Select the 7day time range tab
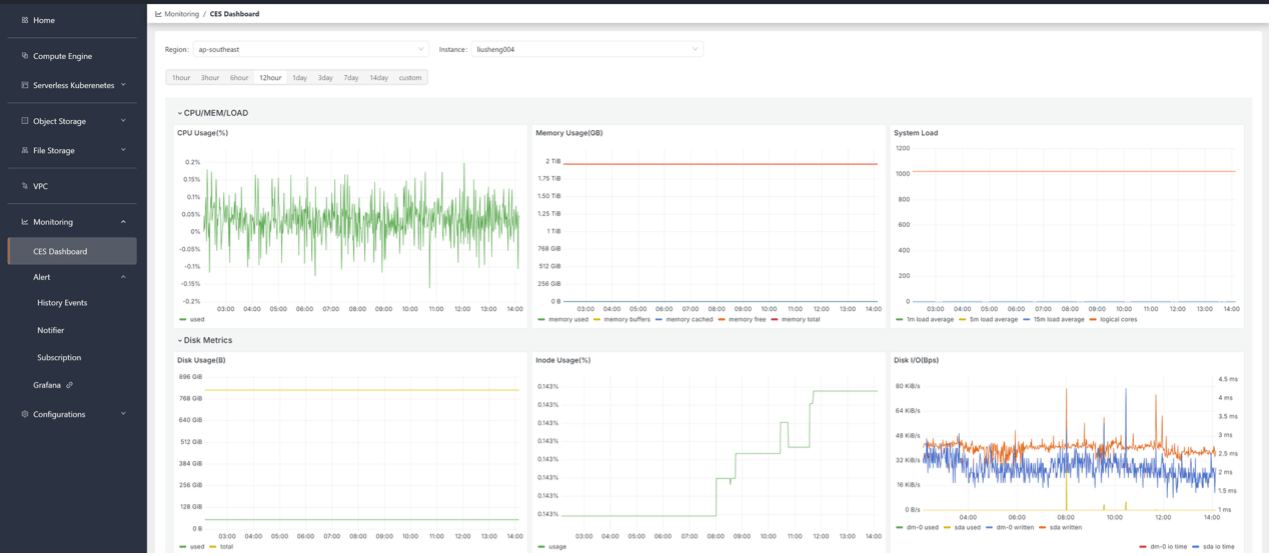 [351, 78]
